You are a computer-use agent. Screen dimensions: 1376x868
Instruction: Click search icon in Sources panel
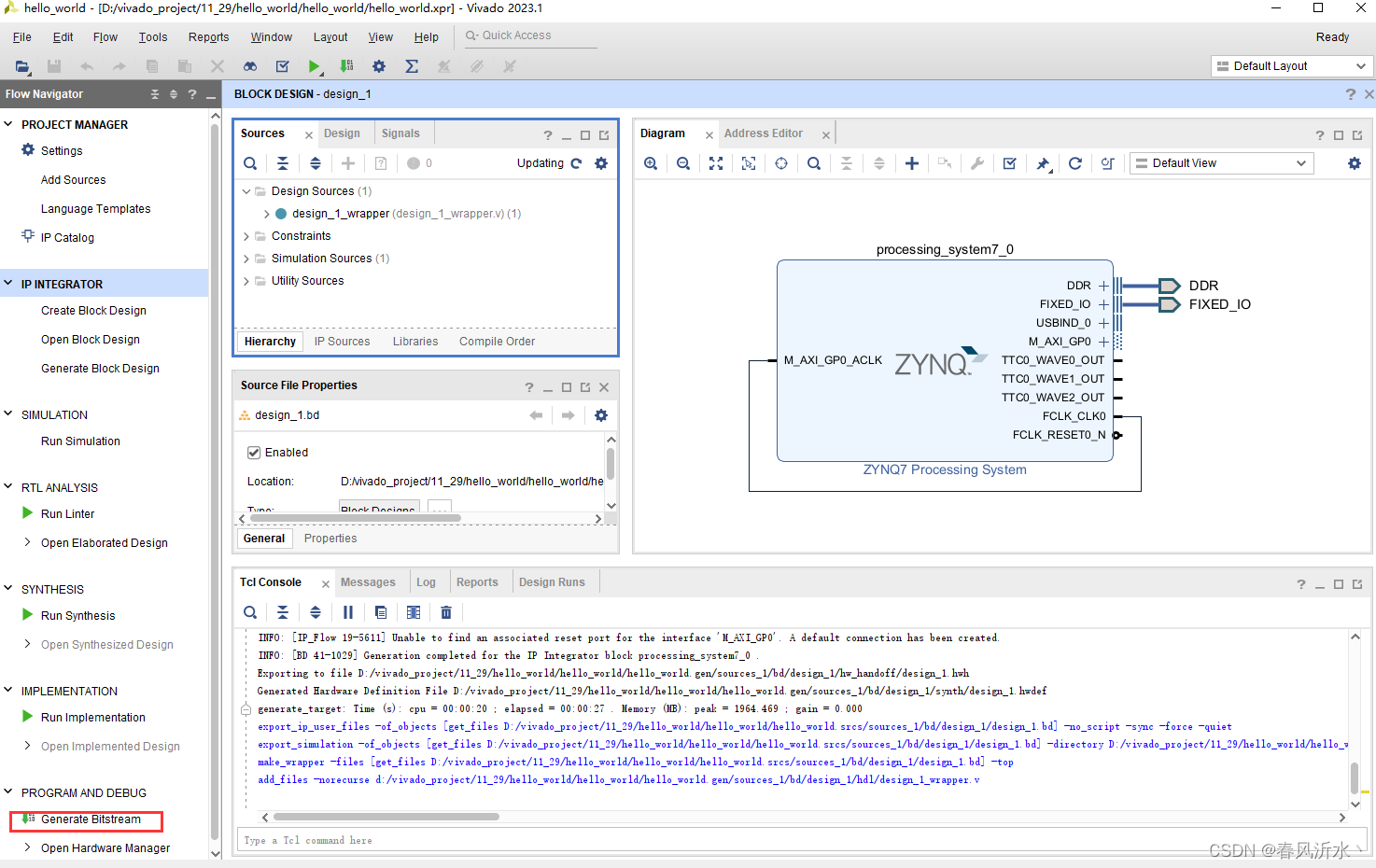click(x=250, y=163)
